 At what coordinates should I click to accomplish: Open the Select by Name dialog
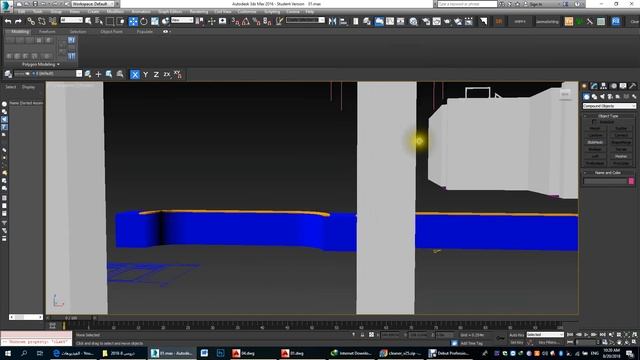tap(99, 21)
